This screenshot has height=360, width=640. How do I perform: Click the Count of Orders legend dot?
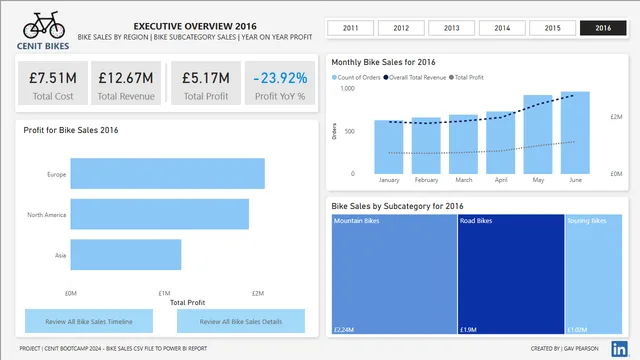(x=334, y=78)
